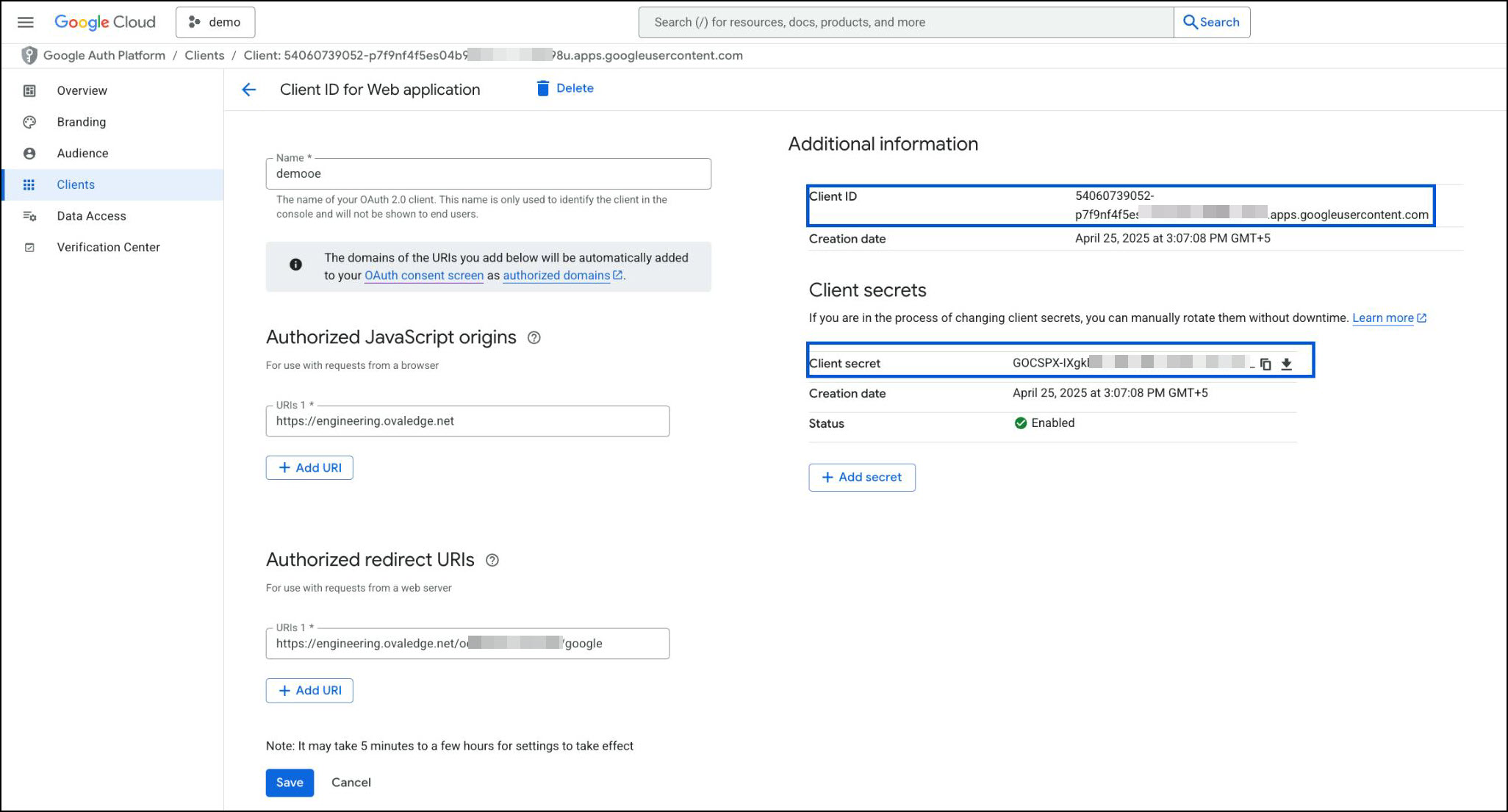Click the Google Auth Platform shield icon

click(29, 55)
